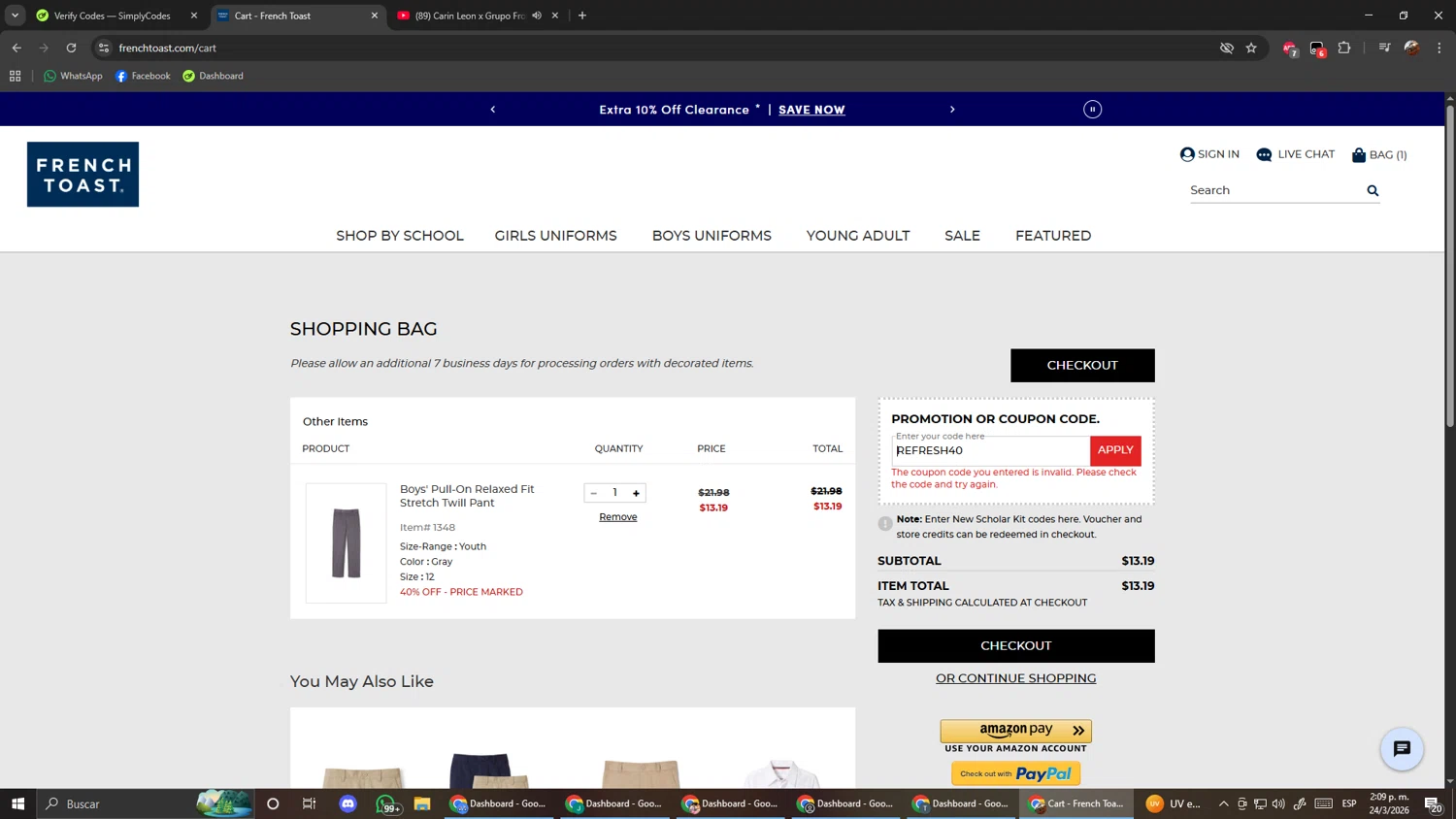Open Live Chat from header
Image resolution: width=1456 pixels, height=819 pixels.
[x=1295, y=154]
